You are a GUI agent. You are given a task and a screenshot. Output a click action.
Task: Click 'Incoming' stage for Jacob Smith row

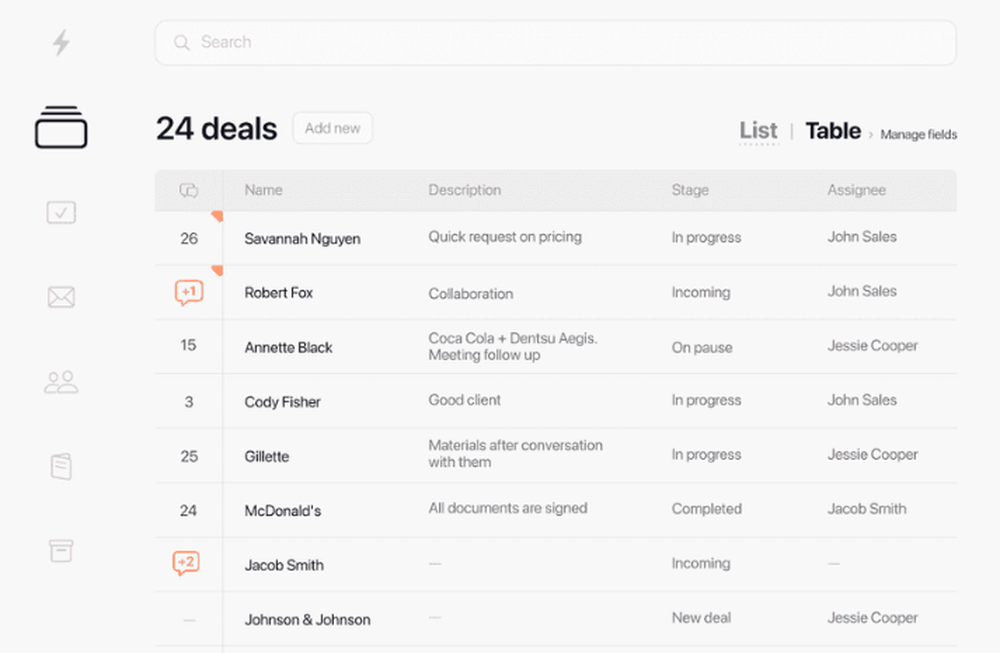700,563
